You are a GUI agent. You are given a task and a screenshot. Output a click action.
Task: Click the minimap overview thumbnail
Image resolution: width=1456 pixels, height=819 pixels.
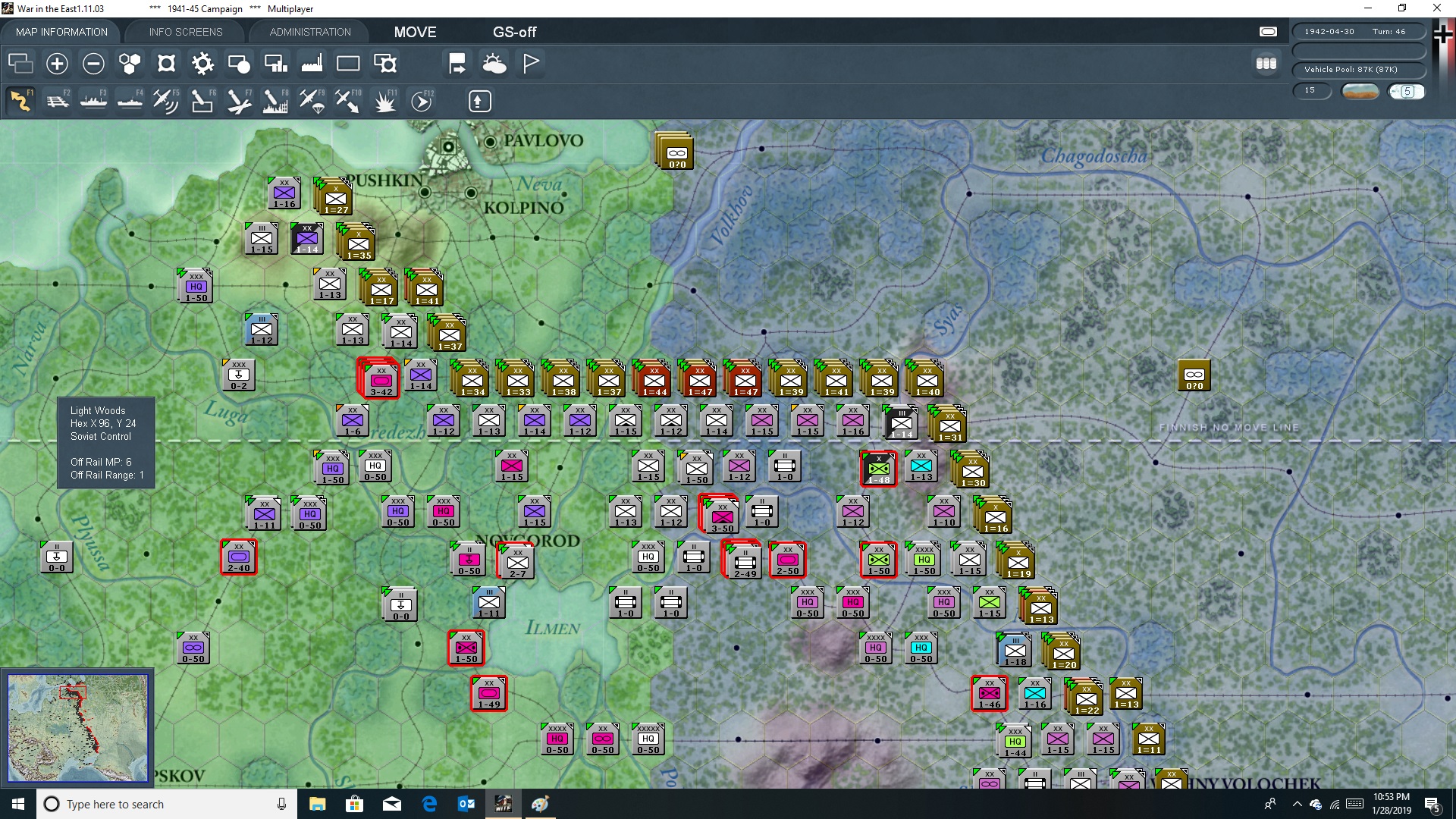click(78, 728)
